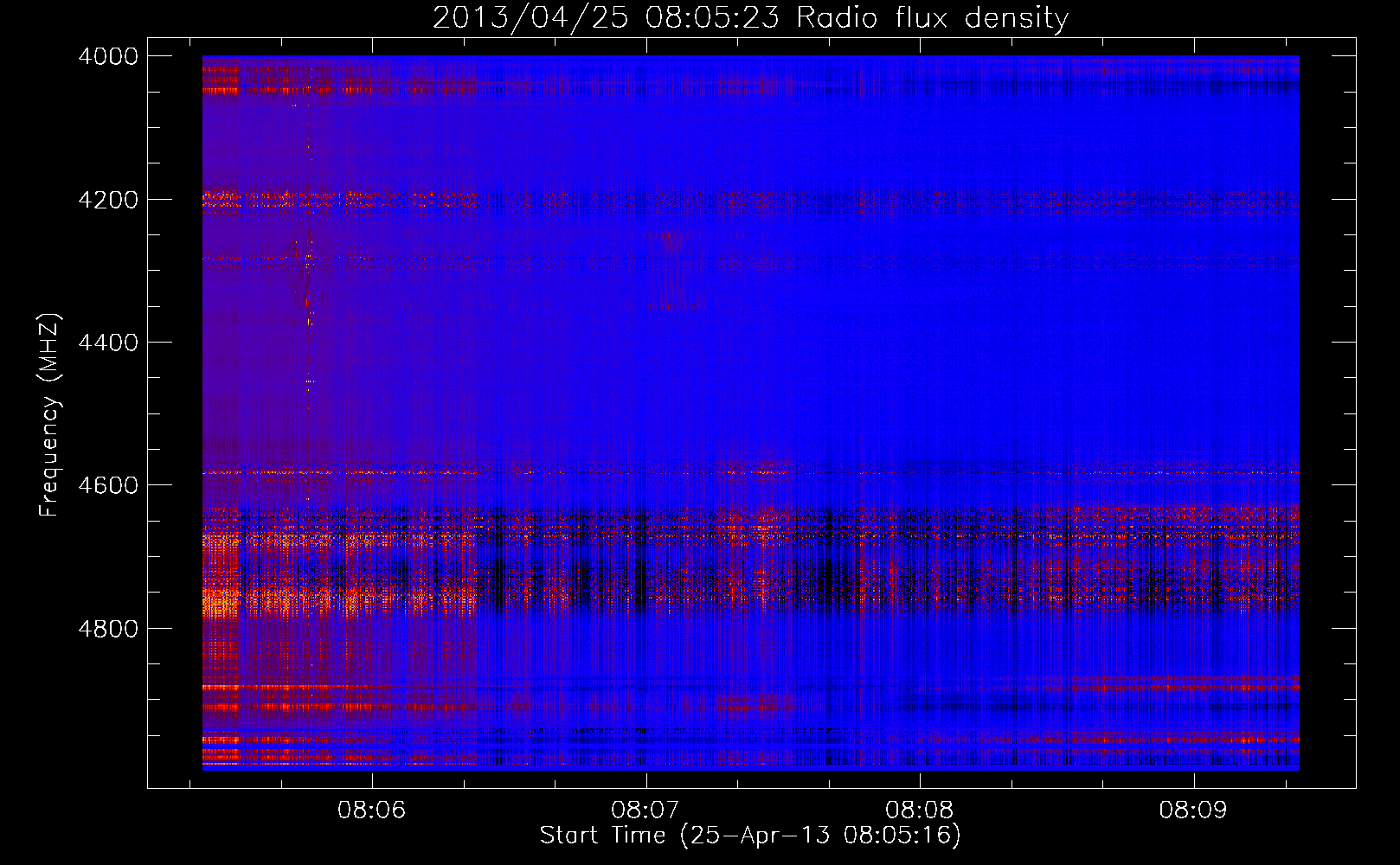Click the plot title "2013/04/25 08:05:23 Radio flux density"
The height and width of the screenshot is (865, 1400).
pos(750,17)
